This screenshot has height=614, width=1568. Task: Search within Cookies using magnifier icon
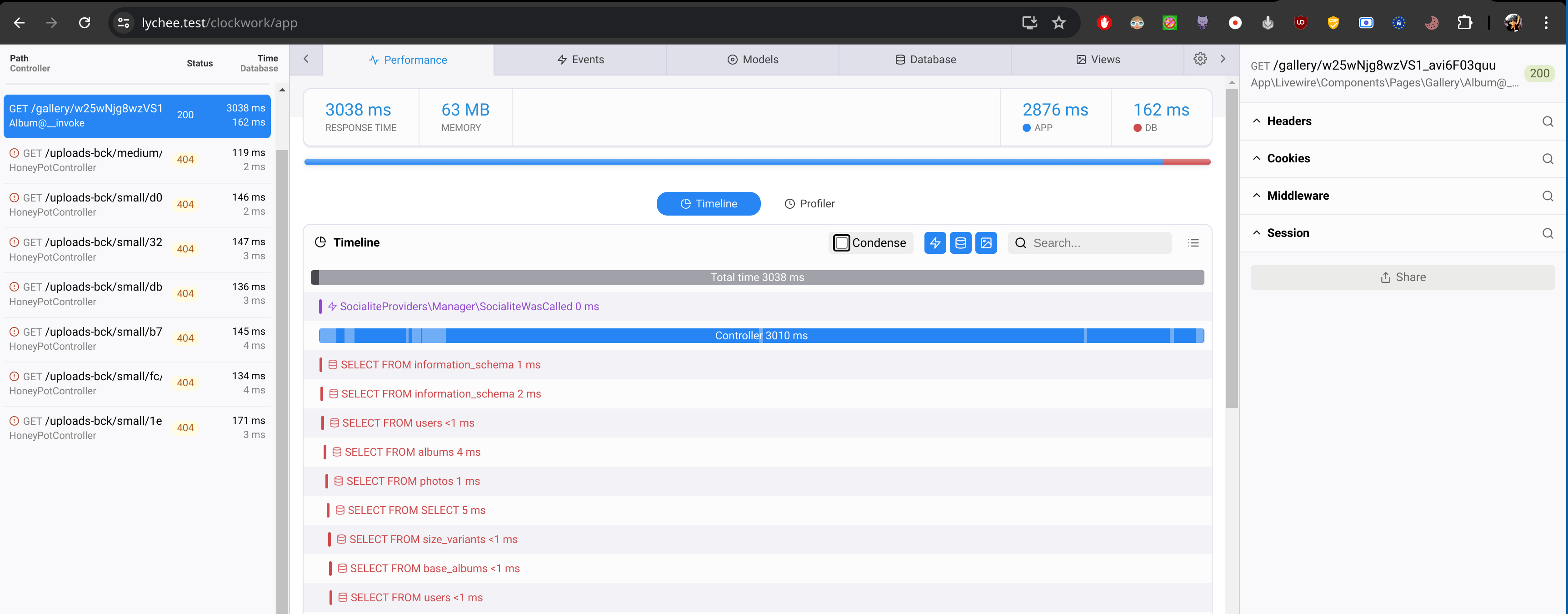pyautogui.click(x=1548, y=158)
